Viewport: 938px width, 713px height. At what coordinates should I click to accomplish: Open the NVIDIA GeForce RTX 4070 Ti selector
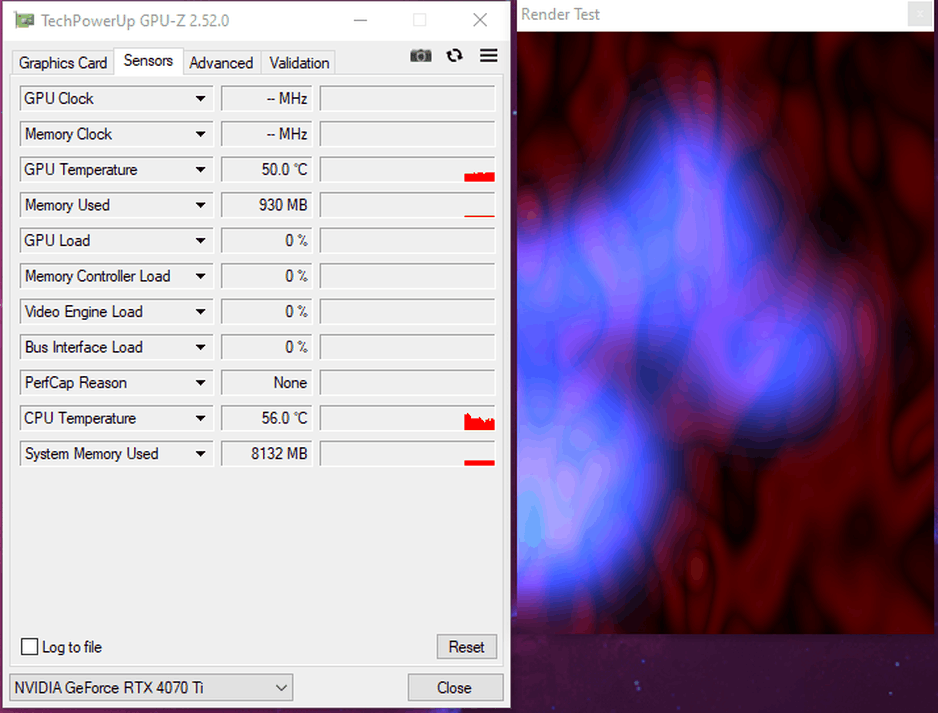tap(151, 688)
